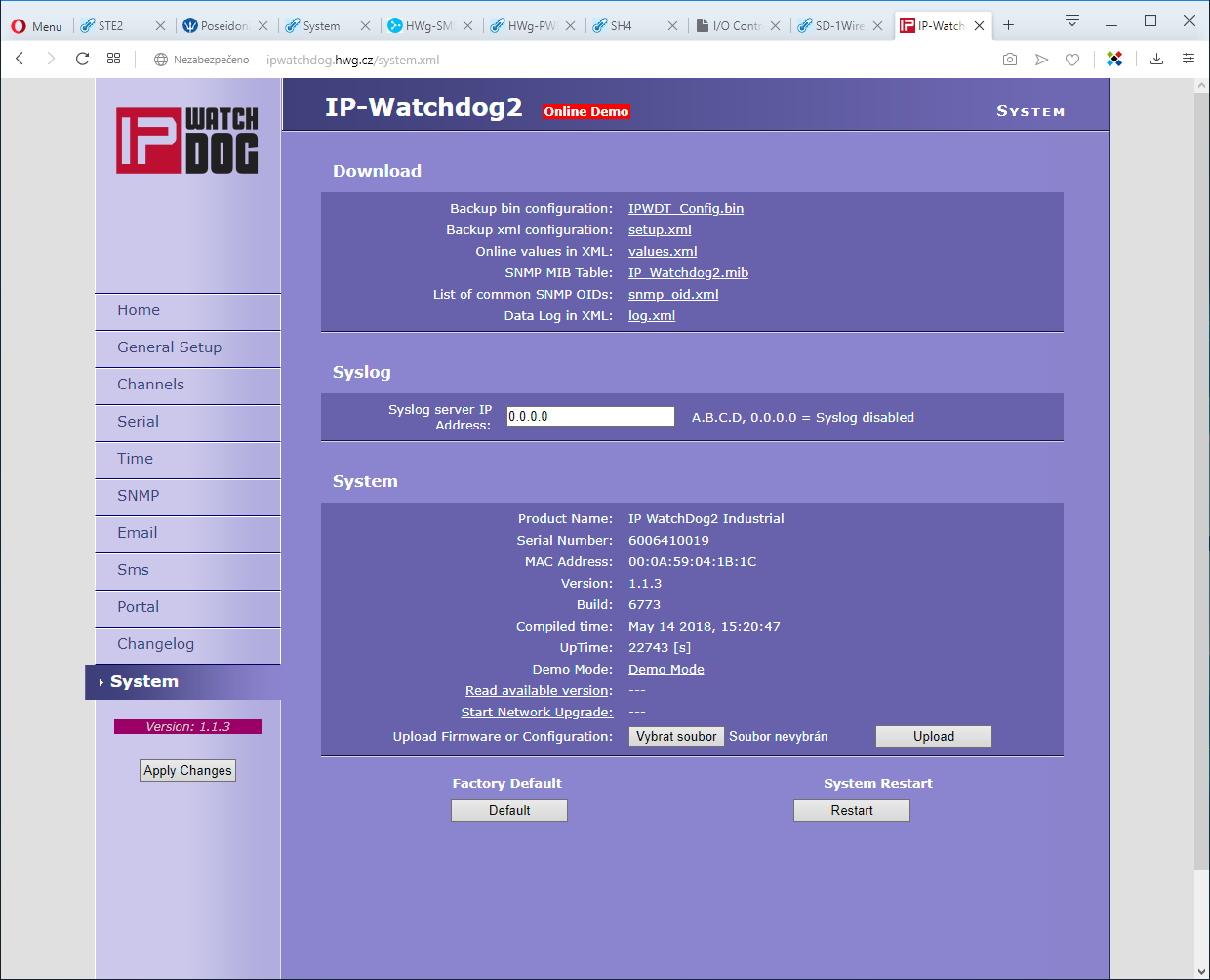Open the SNMP settings page
The height and width of the screenshot is (980, 1210).
187,496
